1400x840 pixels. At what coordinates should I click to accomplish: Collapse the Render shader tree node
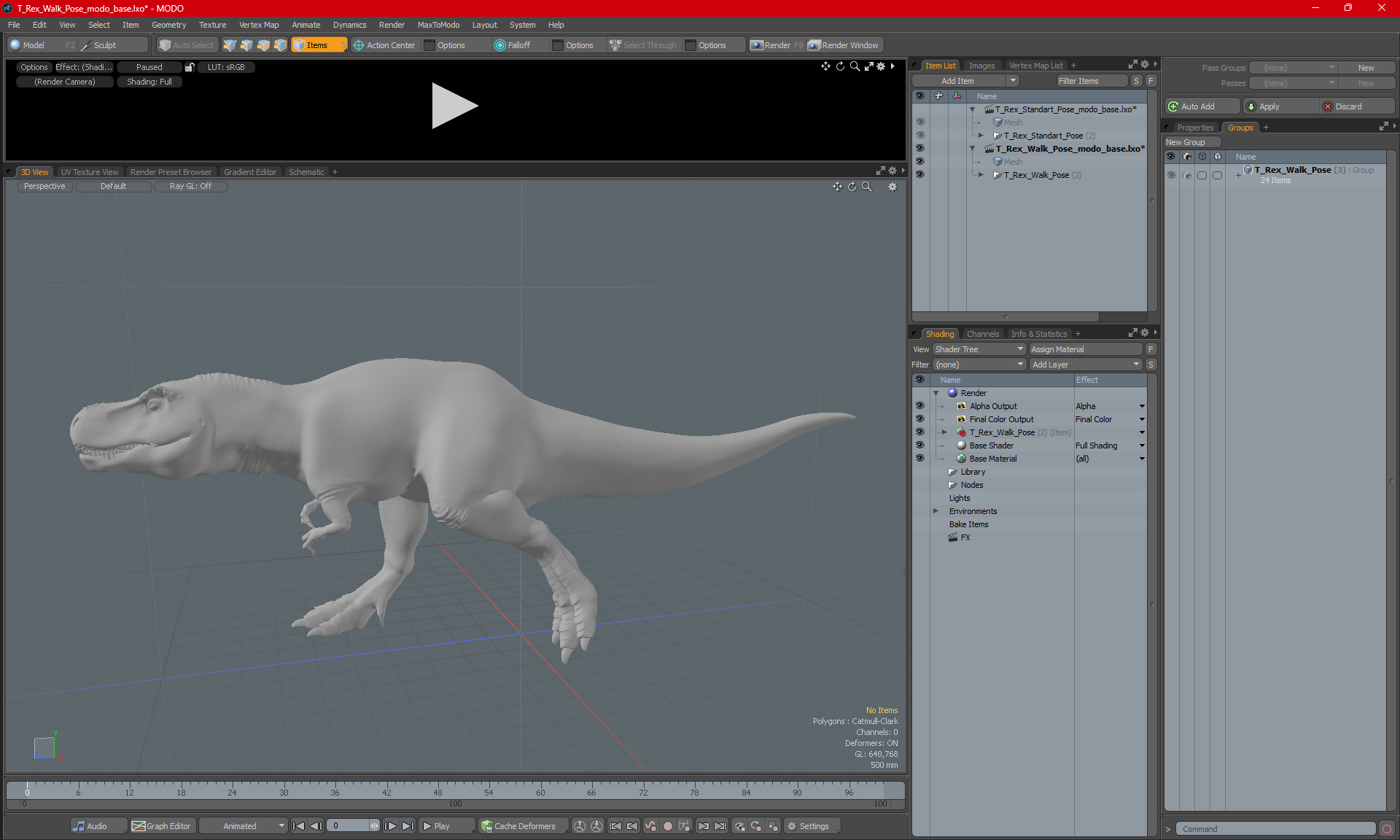coord(936,393)
